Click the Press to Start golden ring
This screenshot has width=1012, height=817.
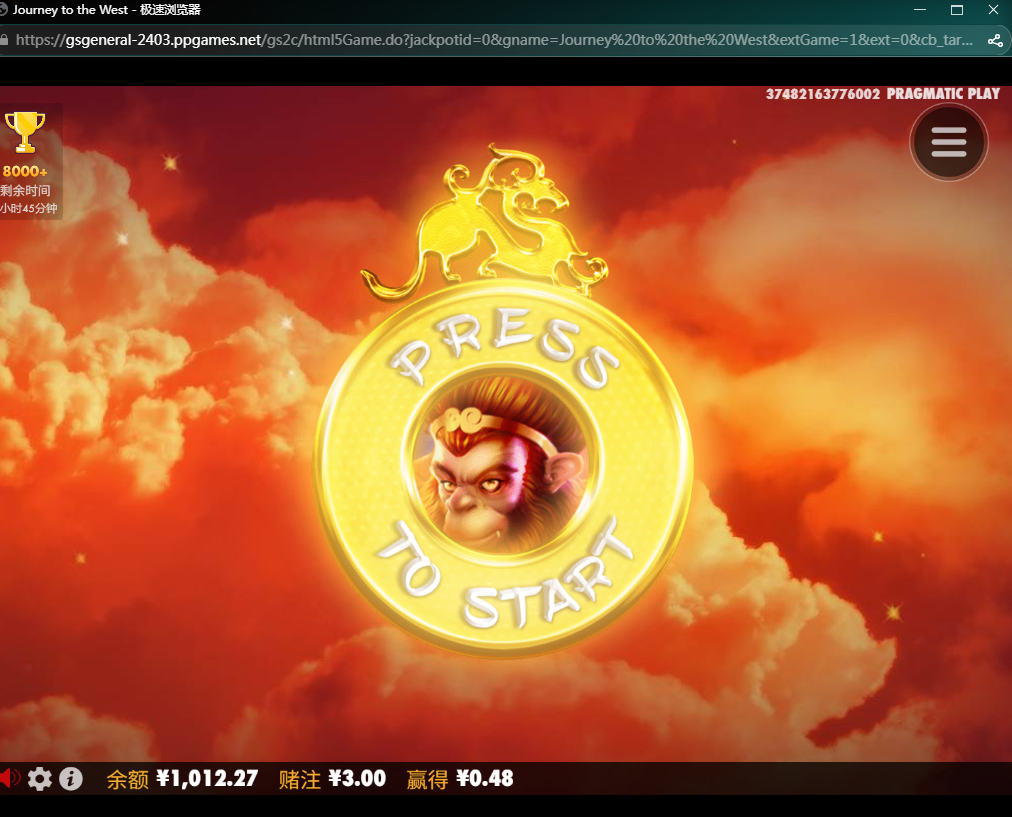point(504,469)
